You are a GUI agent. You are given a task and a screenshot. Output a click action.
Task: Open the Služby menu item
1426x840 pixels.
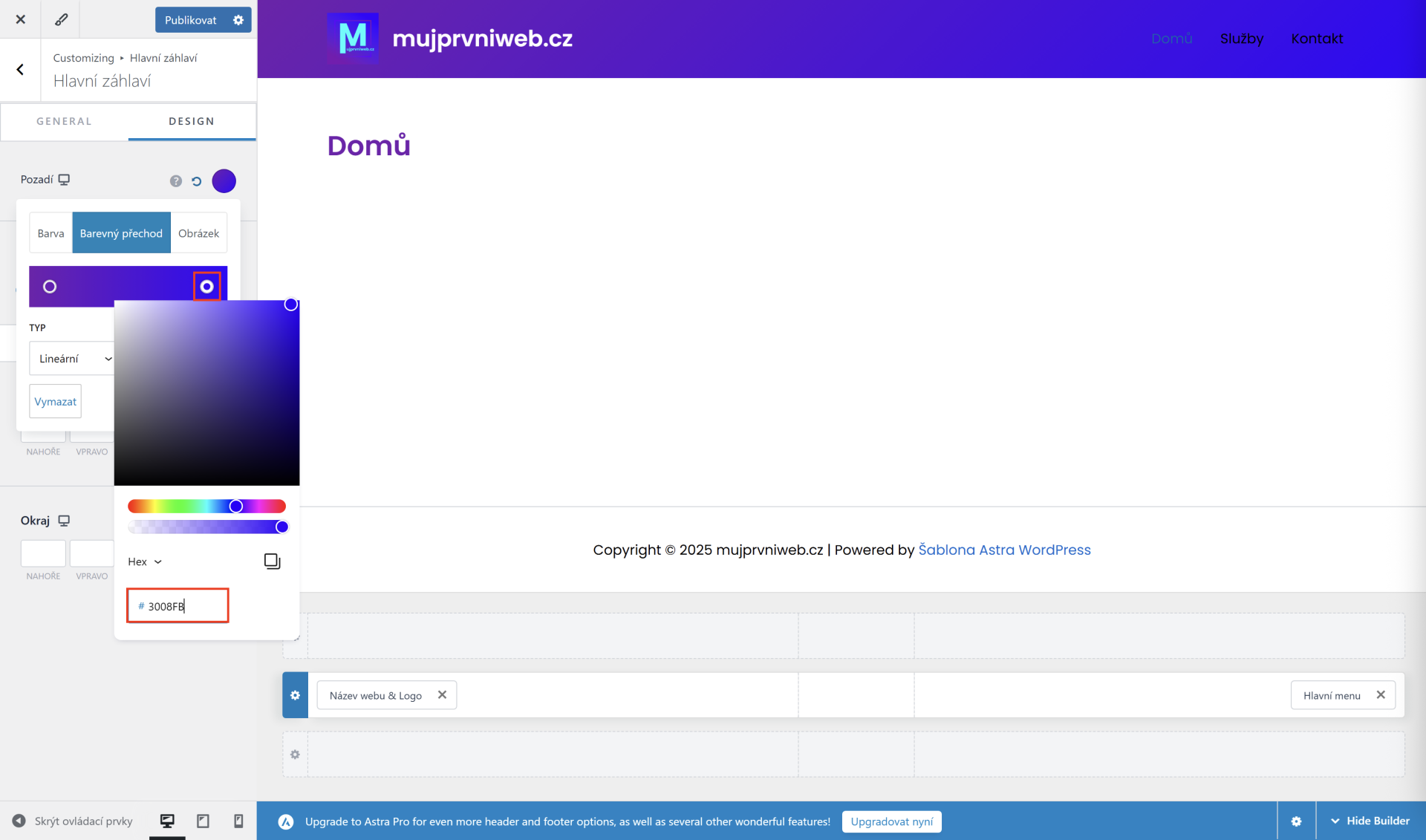tap(1241, 39)
